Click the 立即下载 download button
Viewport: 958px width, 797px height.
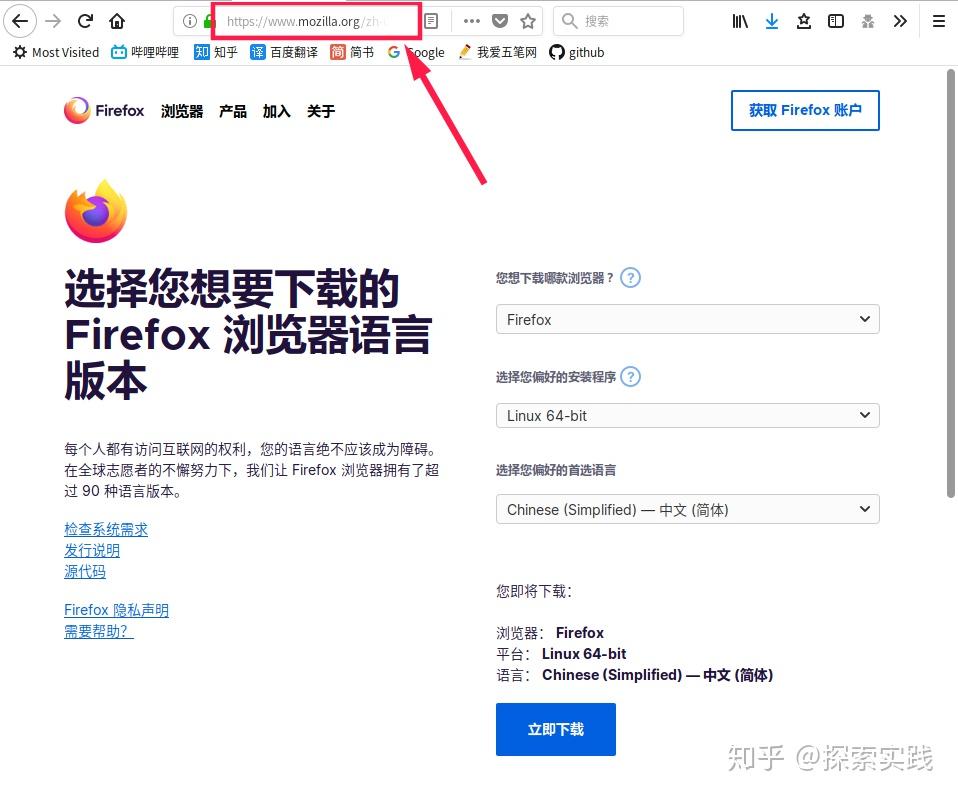[556, 729]
